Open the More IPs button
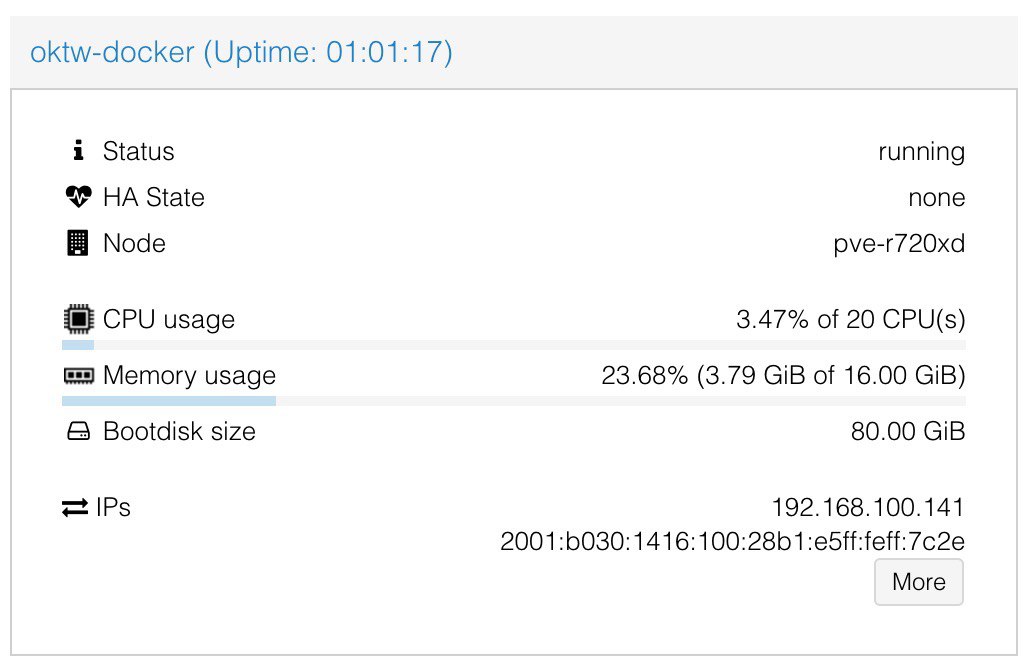This screenshot has height=666, width=1028. coord(919,581)
